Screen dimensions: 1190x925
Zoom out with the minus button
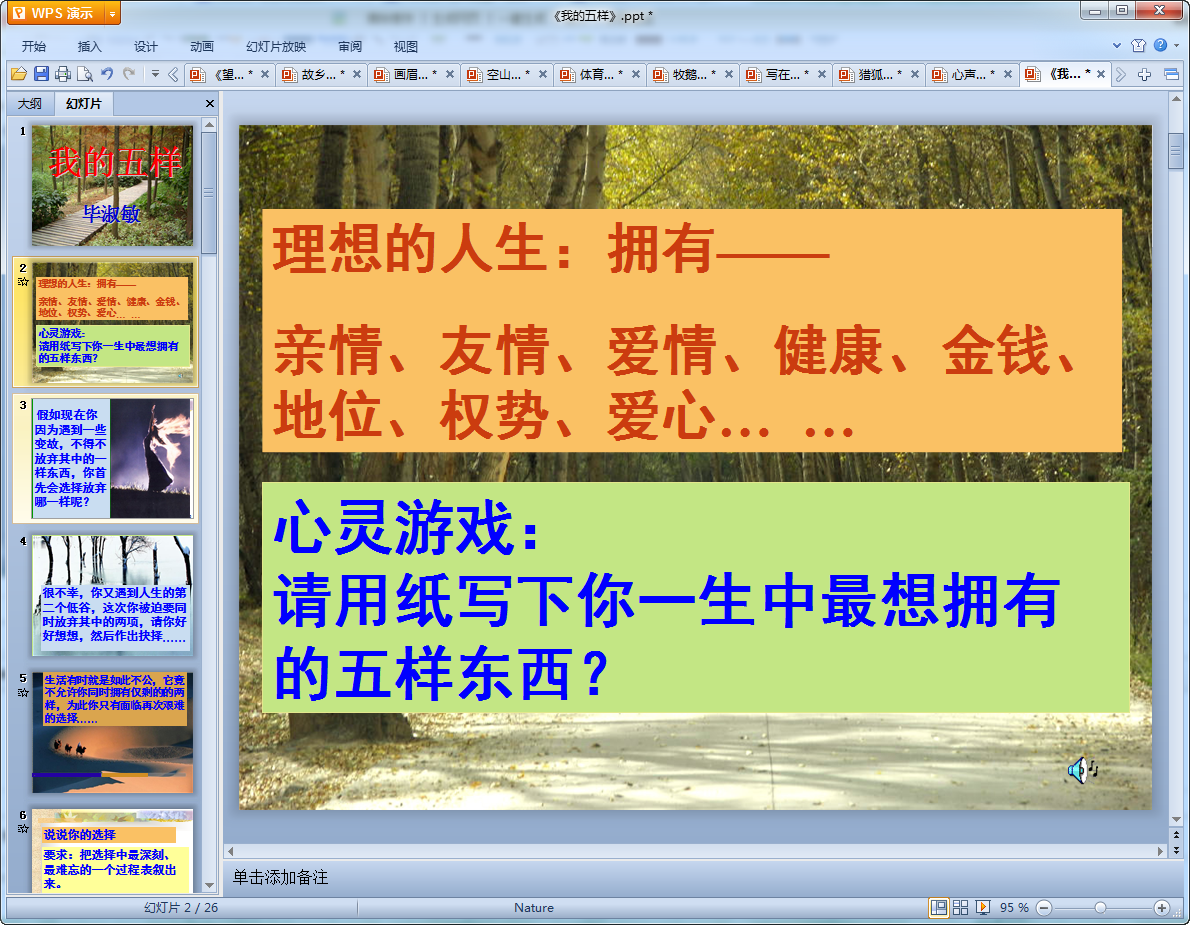coord(1044,908)
